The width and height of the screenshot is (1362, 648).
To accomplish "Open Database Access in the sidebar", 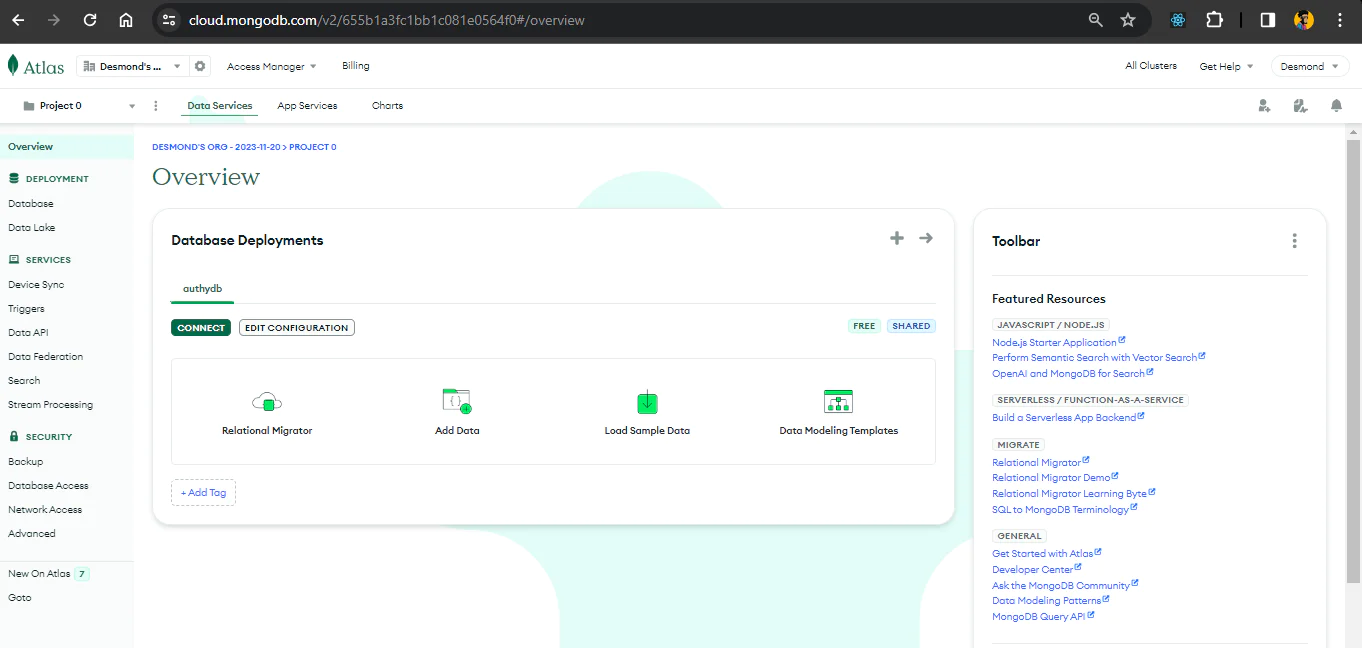I will [x=48, y=486].
